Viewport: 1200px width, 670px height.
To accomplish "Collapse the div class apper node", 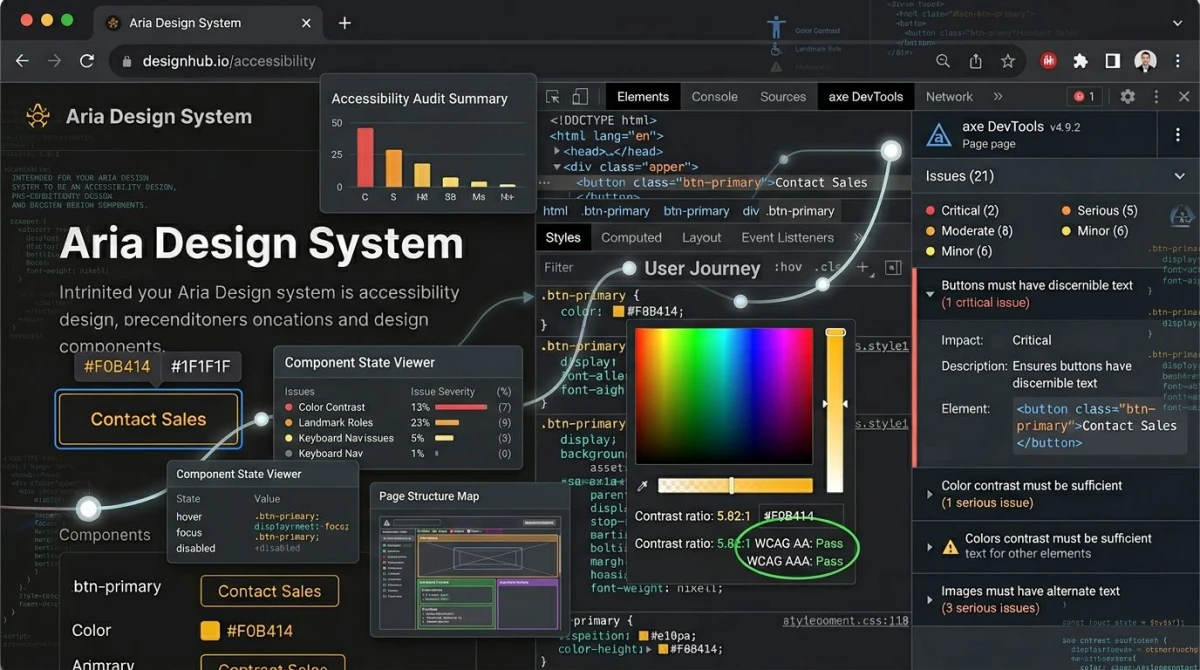I will point(557,167).
